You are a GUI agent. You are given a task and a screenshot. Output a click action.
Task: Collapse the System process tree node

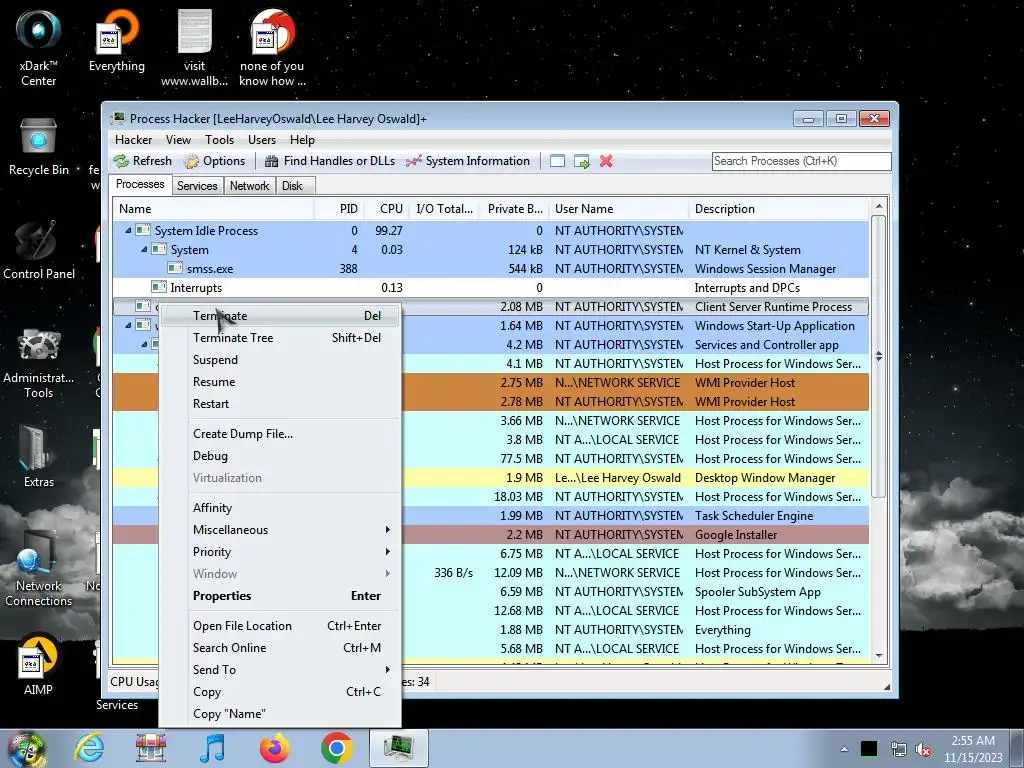click(144, 249)
